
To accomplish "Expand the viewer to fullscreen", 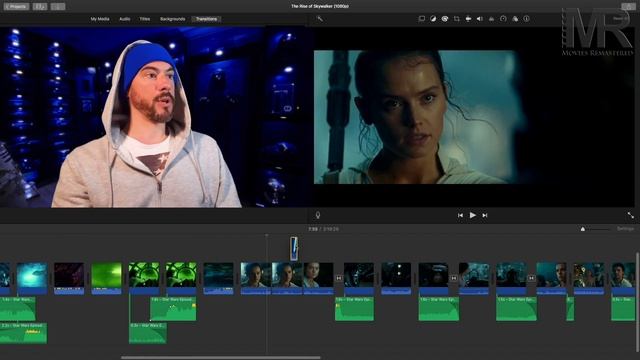I will coord(631,215).
